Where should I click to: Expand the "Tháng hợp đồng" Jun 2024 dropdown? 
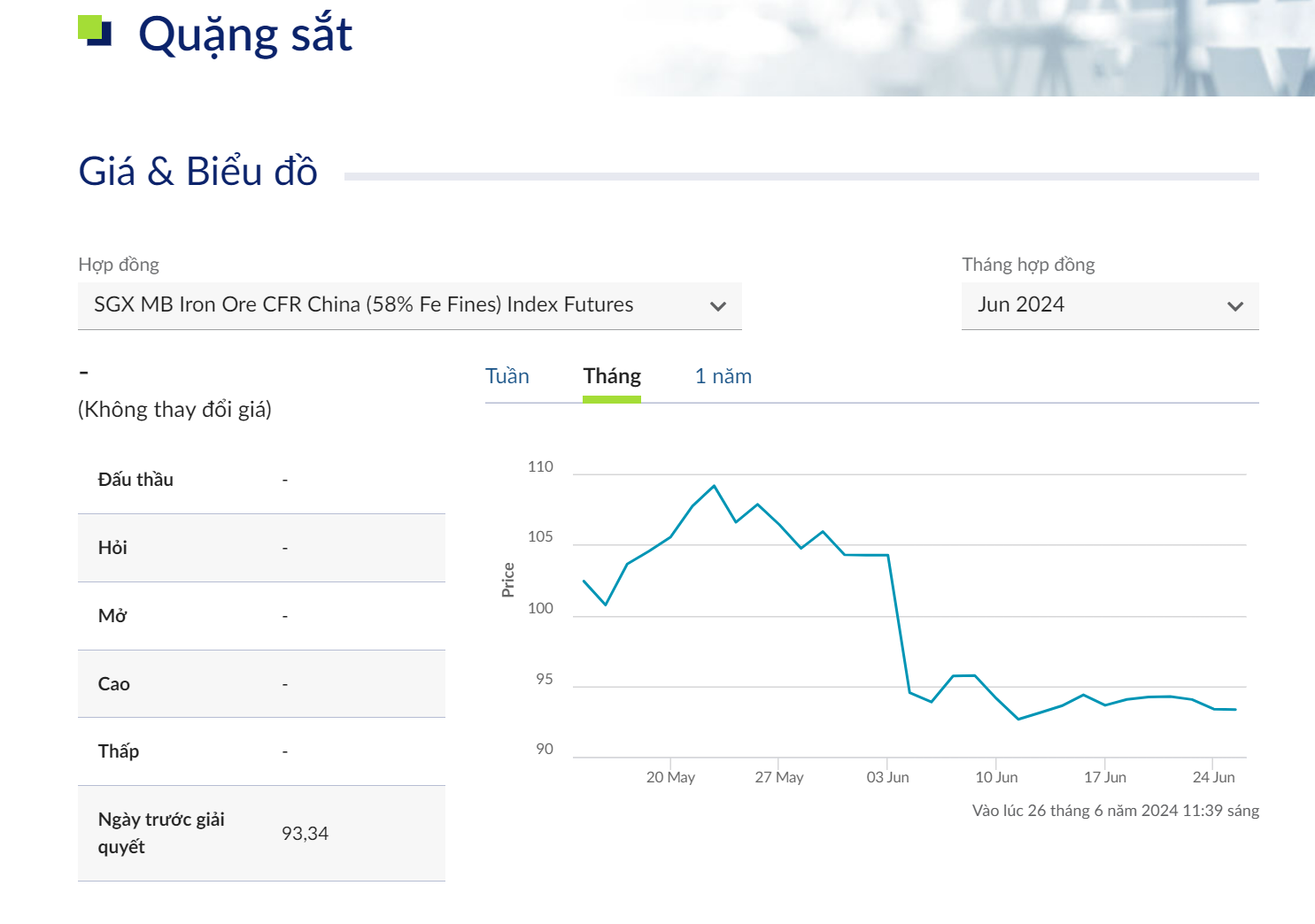click(1110, 305)
